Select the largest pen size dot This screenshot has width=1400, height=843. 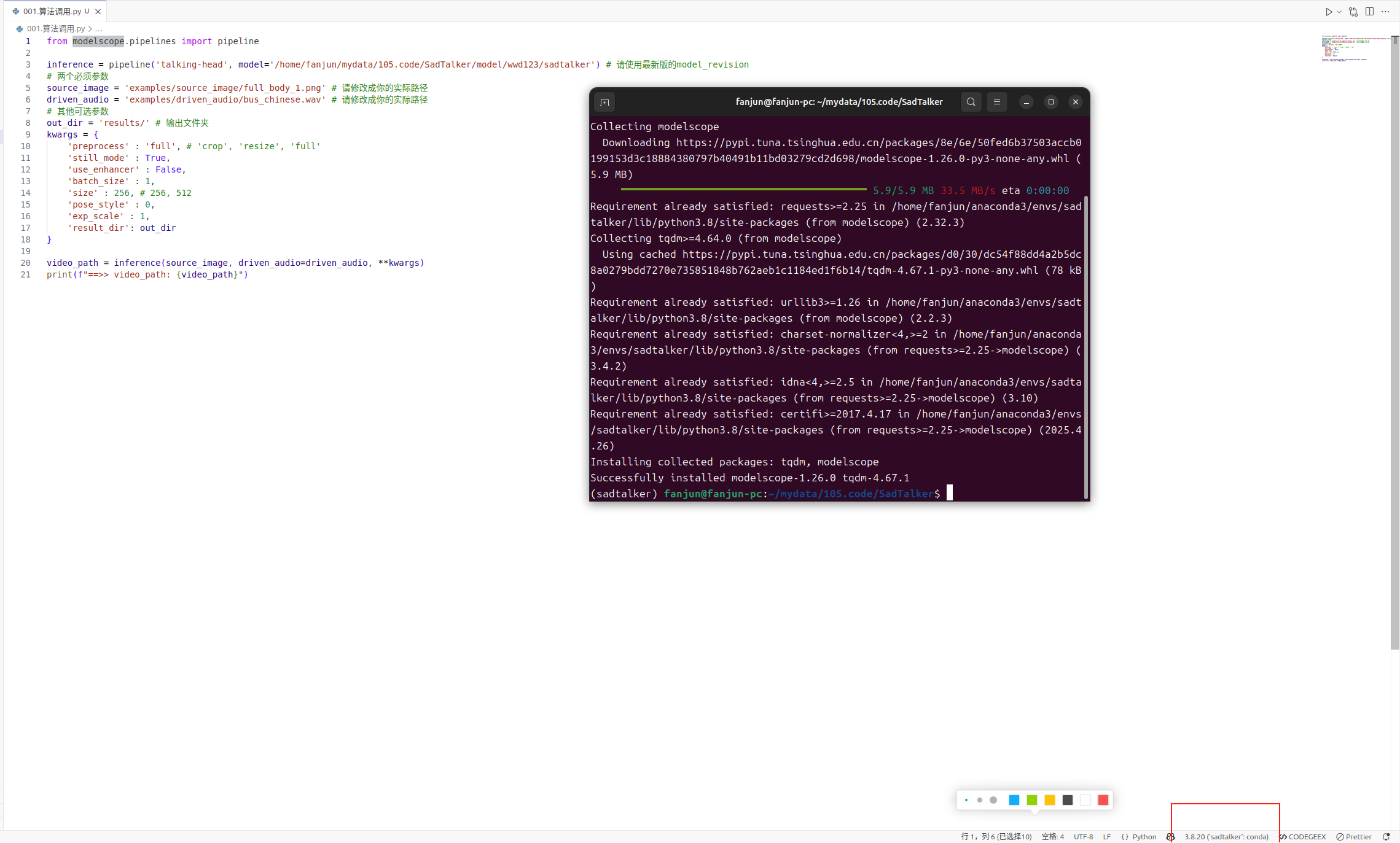993,800
